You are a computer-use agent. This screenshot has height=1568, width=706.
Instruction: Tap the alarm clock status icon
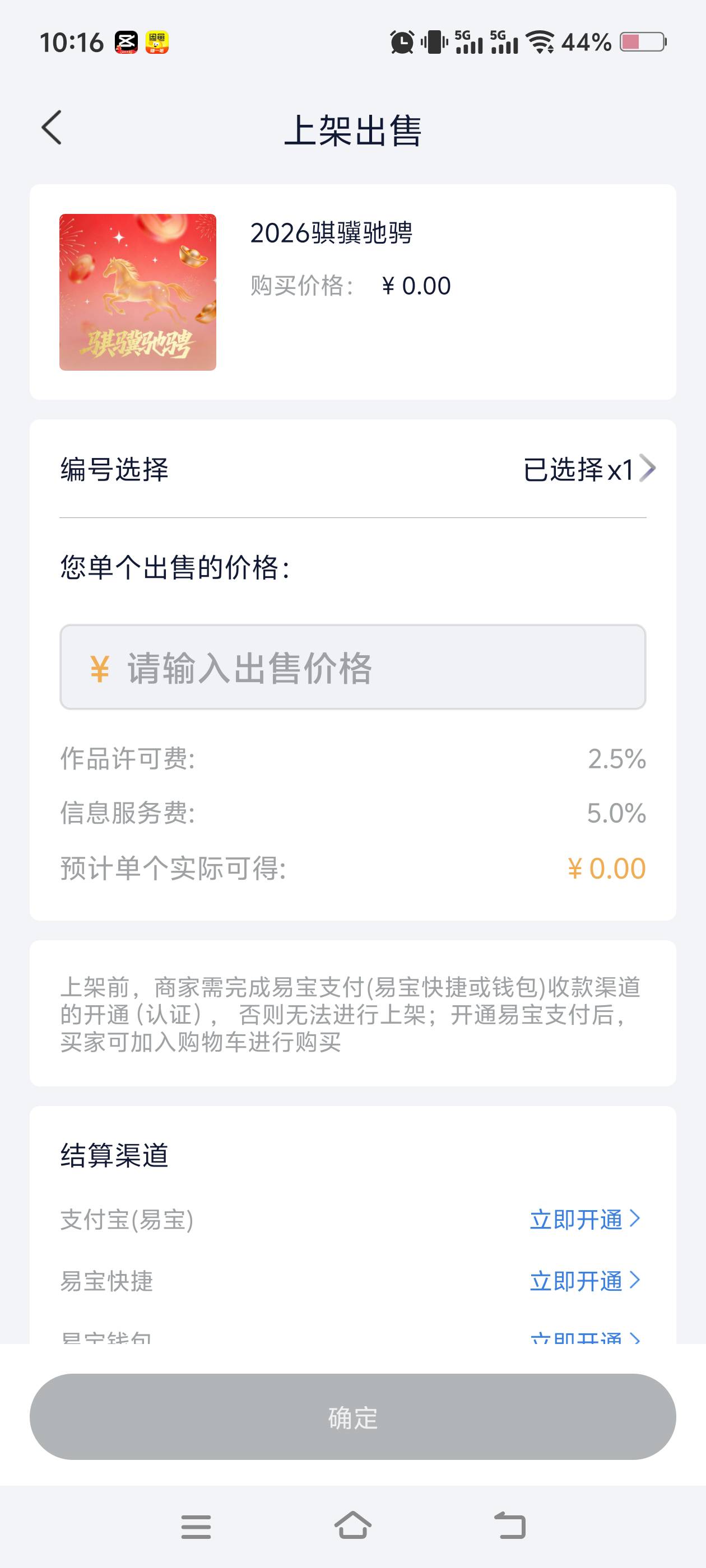coord(402,43)
